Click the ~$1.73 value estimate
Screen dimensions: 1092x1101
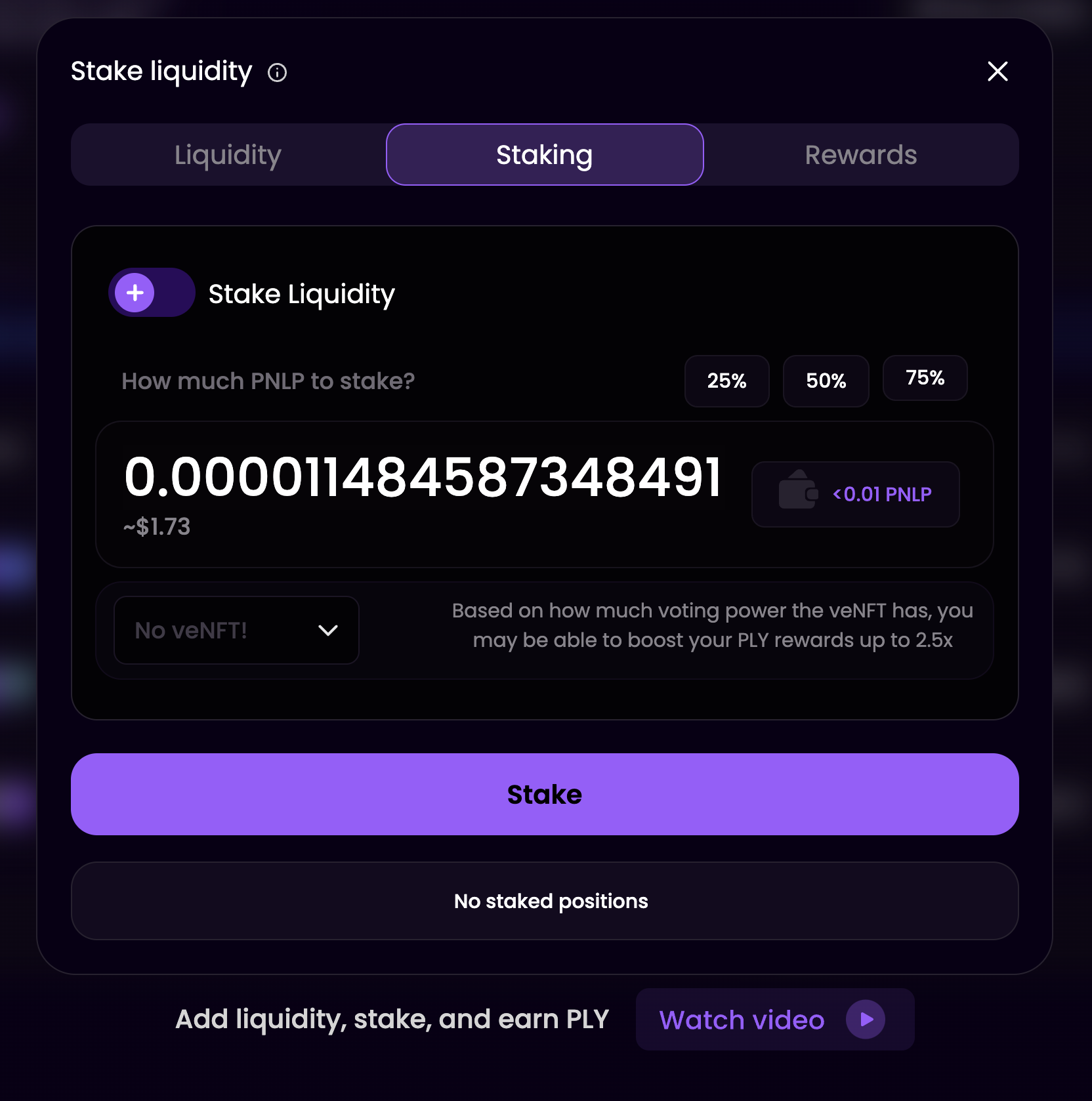(x=157, y=527)
